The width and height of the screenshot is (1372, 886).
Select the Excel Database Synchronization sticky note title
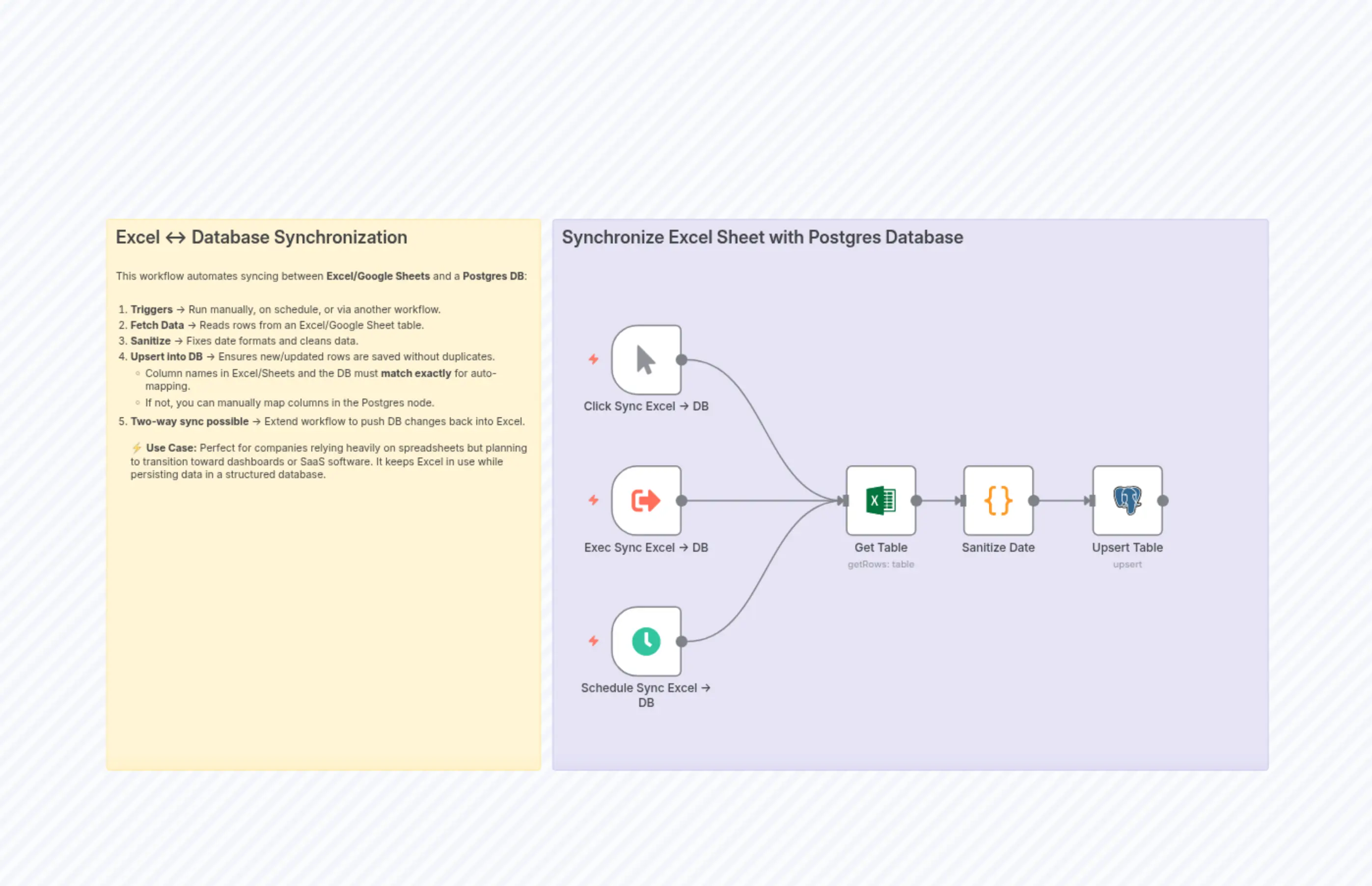pyautogui.click(x=262, y=237)
